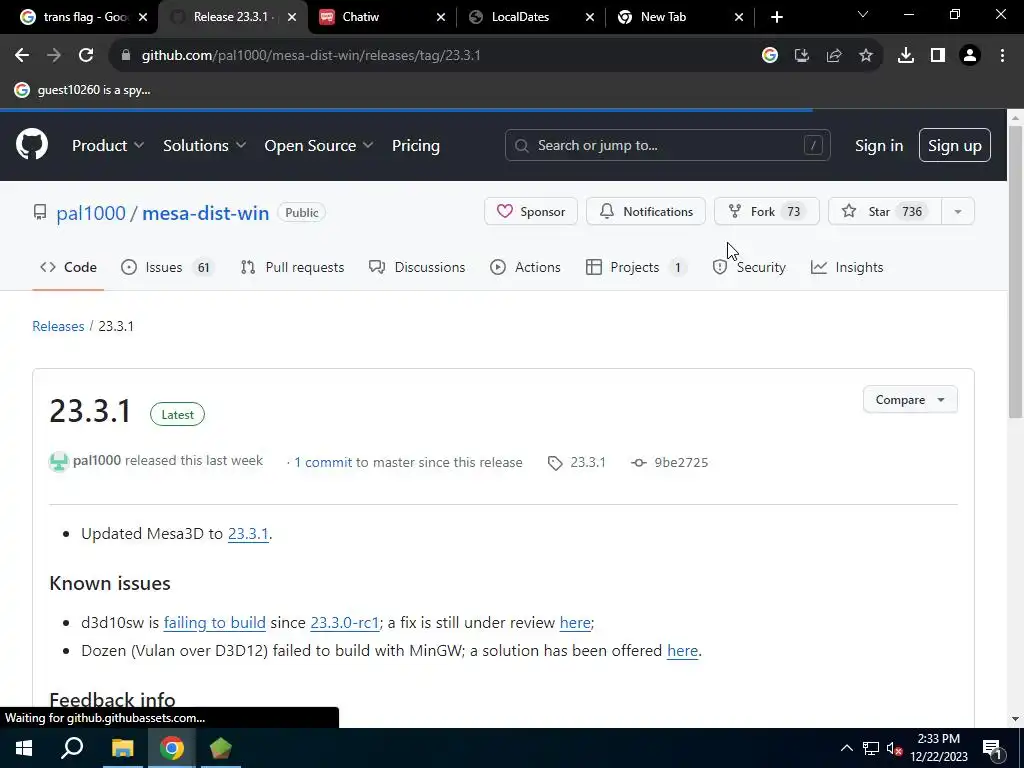Image resolution: width=1024 pixels, height=768 pixels.
Task: View site information lock icon
Action: 126,56
